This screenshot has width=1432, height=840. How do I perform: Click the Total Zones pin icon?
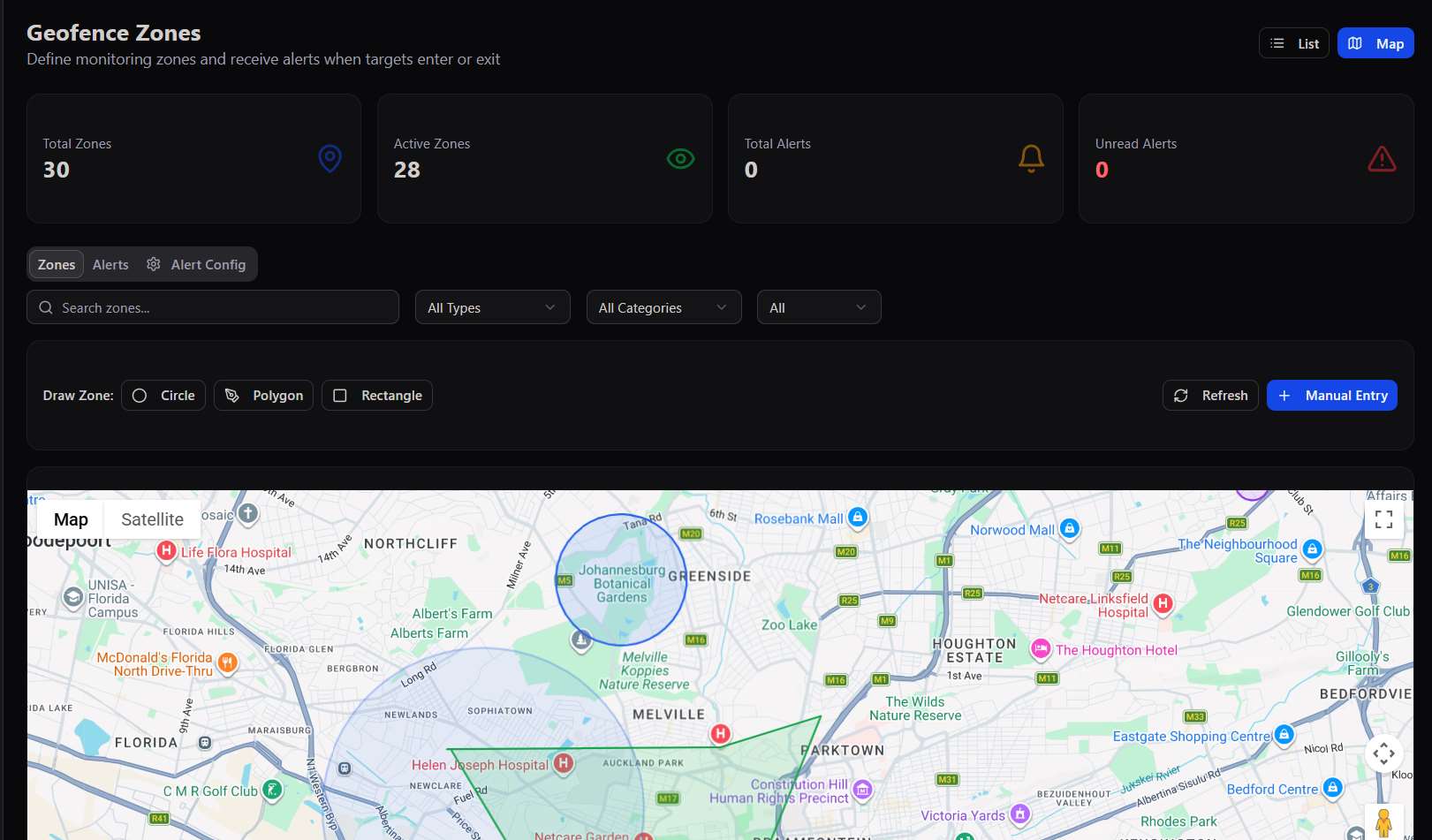330,159
